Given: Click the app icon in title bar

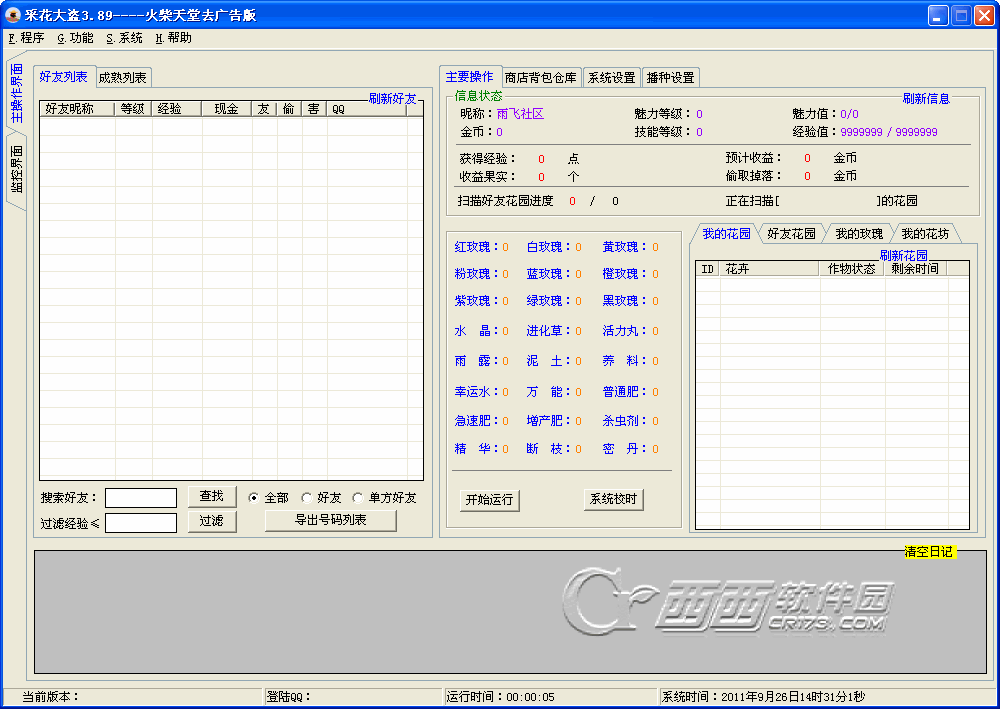Looking at the screenshot, I should pos(14,15).
